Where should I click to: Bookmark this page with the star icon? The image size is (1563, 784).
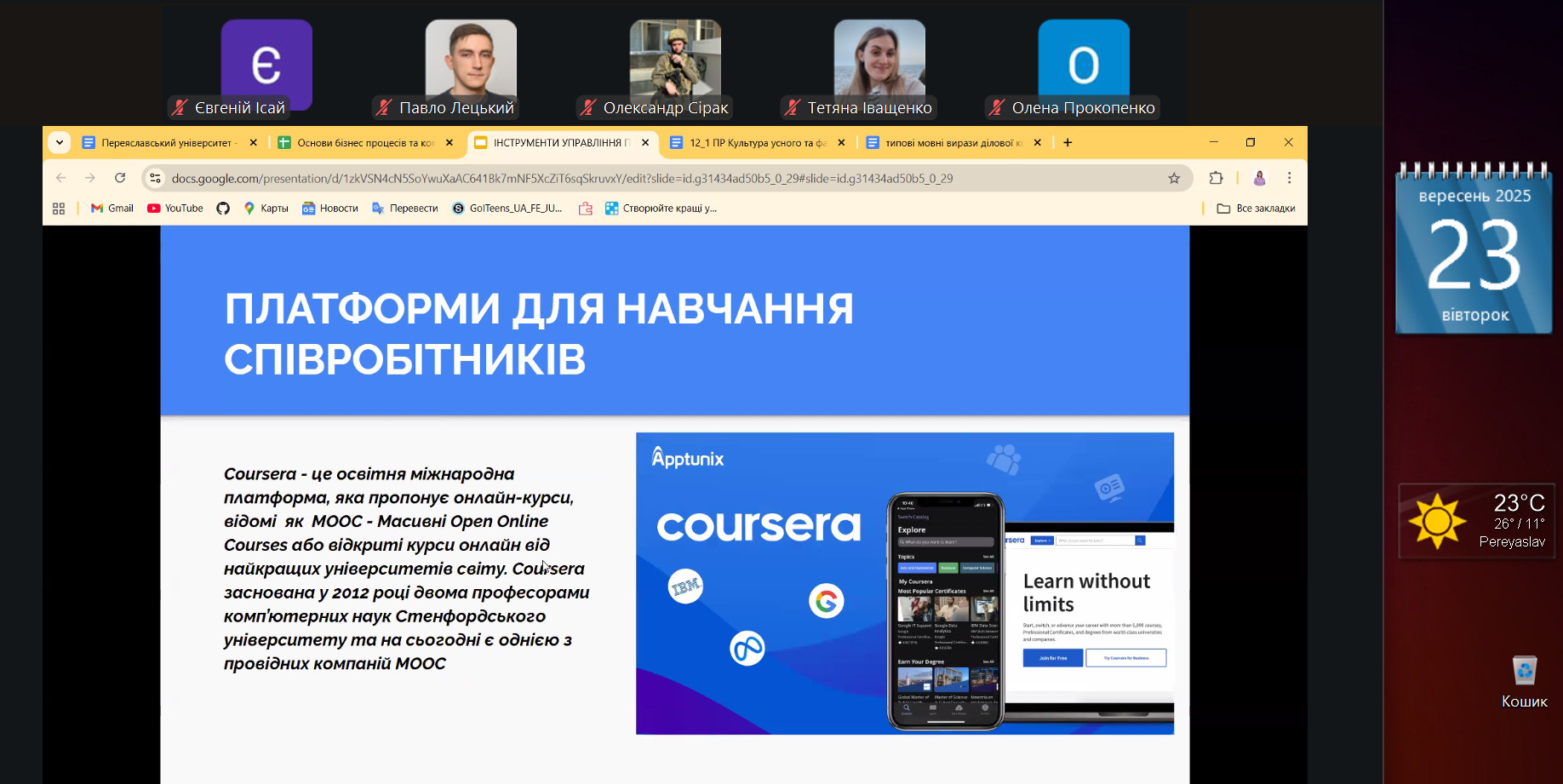coord(1174,178)
